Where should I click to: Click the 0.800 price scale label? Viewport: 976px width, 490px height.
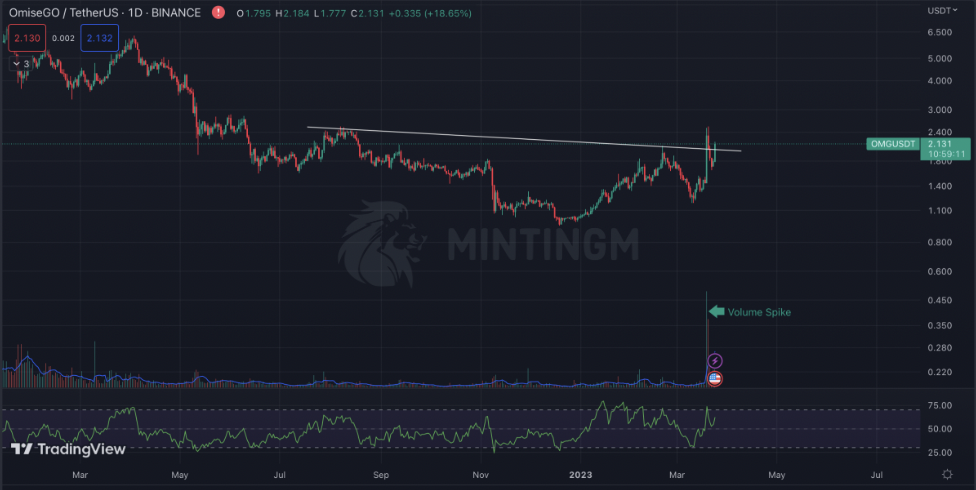pyautogui.click(x=940, y=242)
